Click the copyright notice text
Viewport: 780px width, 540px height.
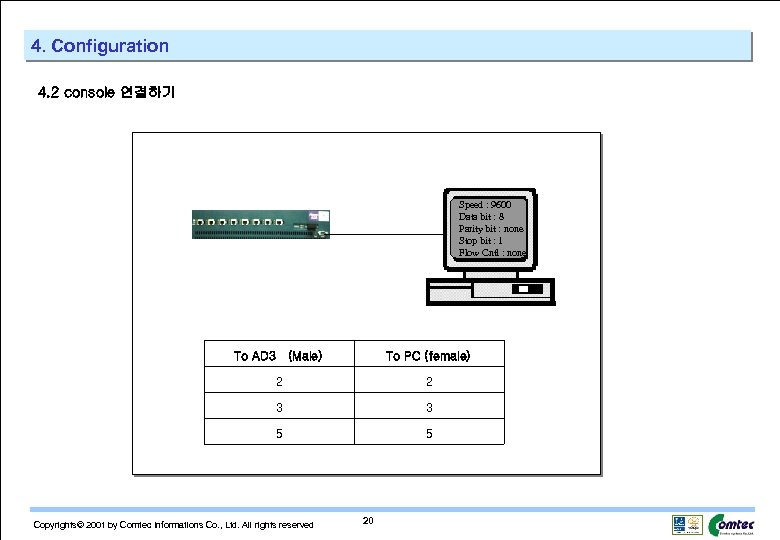[x=173, y=525]
